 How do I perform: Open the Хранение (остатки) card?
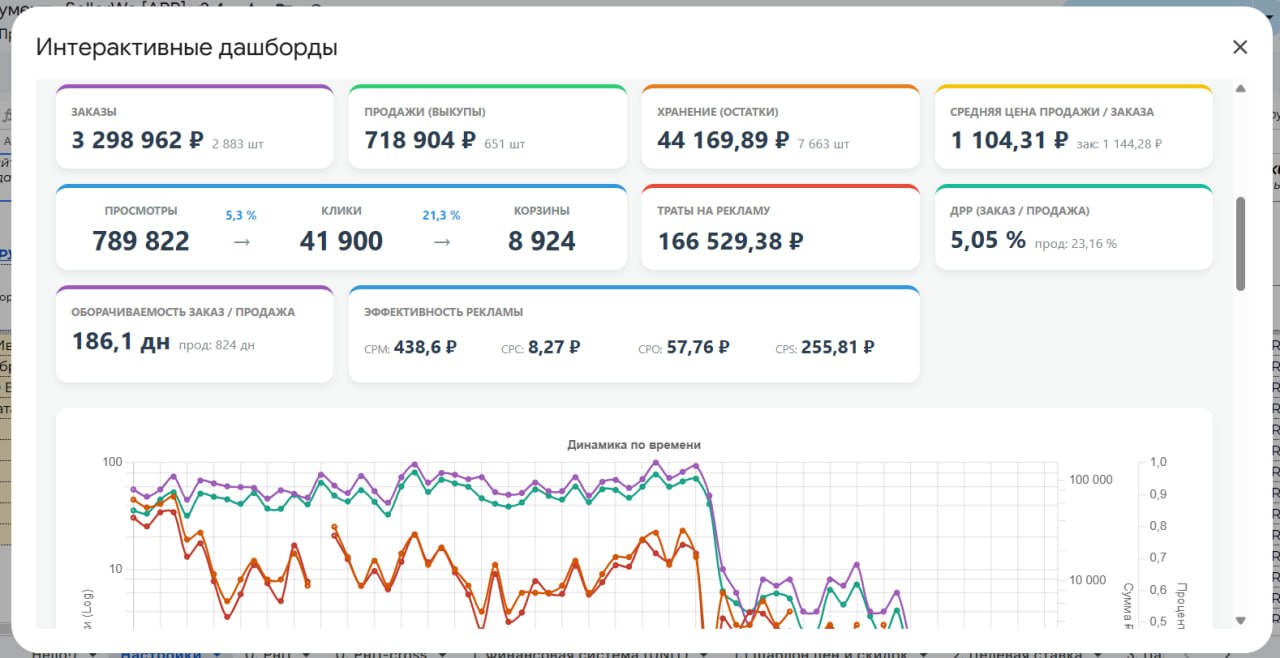coord(781,127)
